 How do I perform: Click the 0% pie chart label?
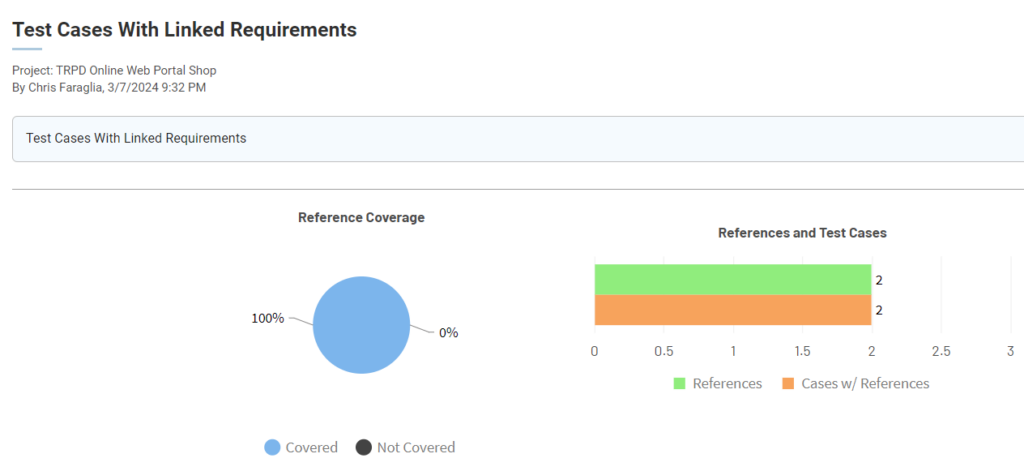(448, 332)
